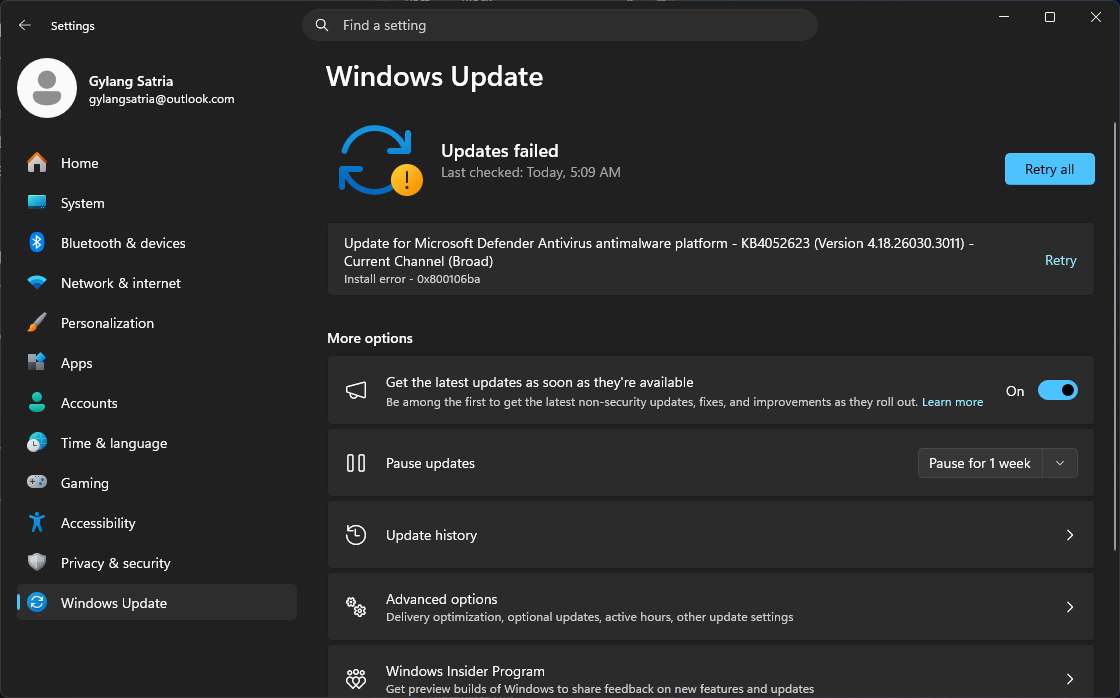Go to Apps in the sidebar
Image resolution: width=1120 pixels, height=698 pixels.
click(x=76, y=363)
